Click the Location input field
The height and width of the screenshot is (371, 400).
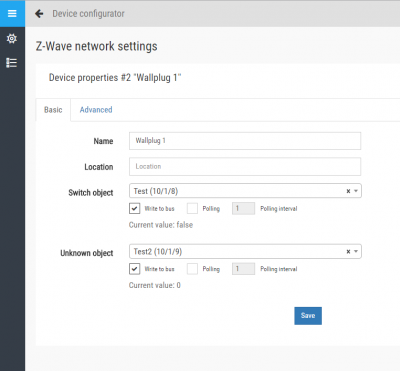tap(245, 166)
